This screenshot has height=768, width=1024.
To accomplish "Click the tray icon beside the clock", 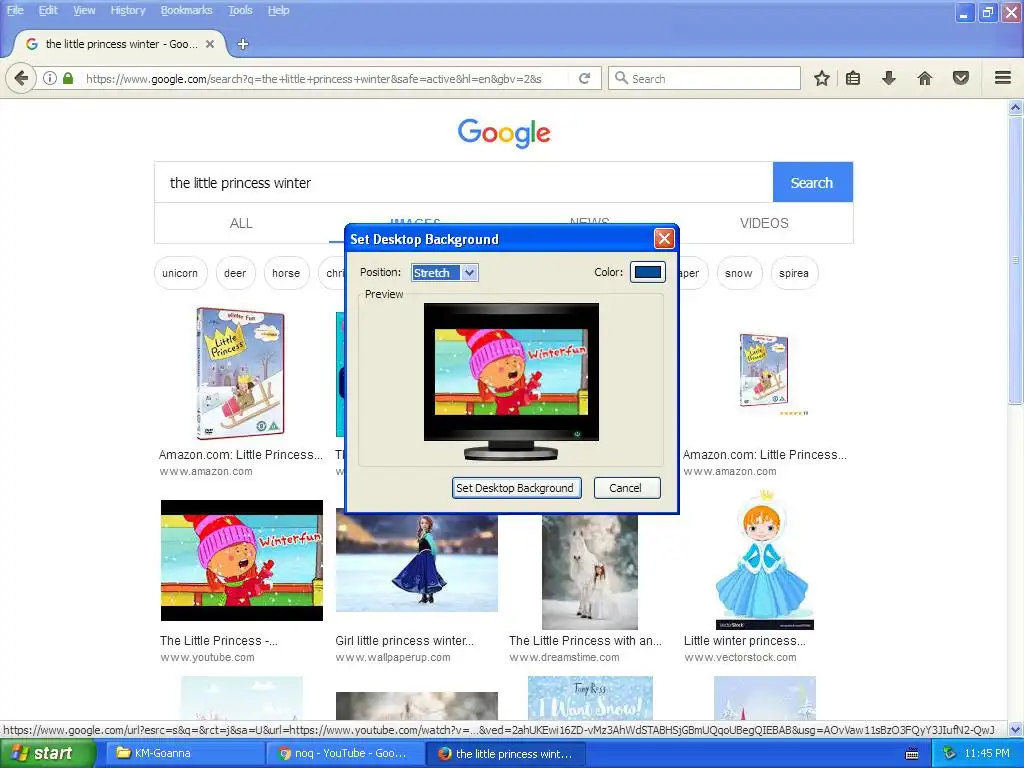I will pyautogui.click(x=950, y=753).
